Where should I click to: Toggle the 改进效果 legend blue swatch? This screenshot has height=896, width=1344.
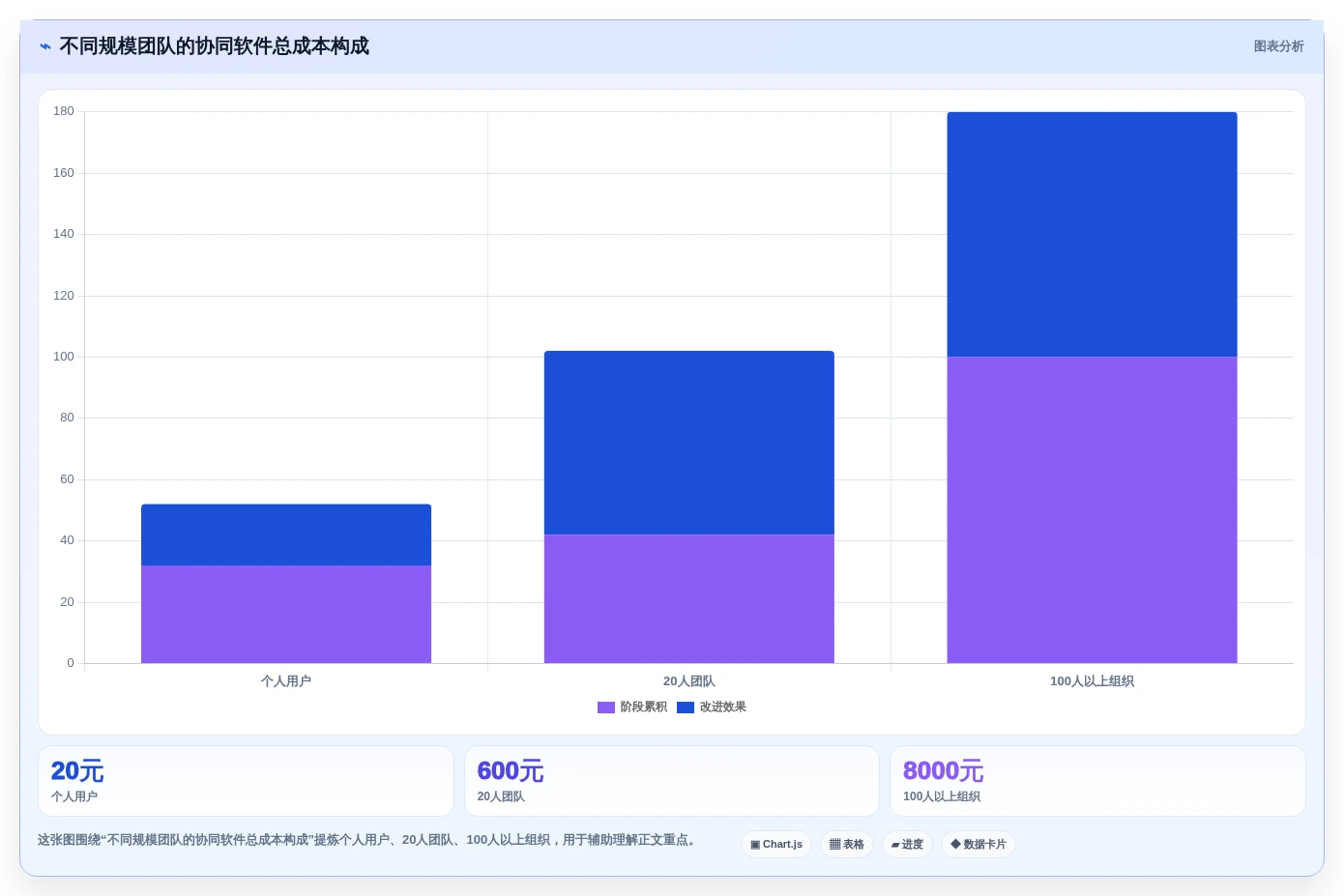686,708
